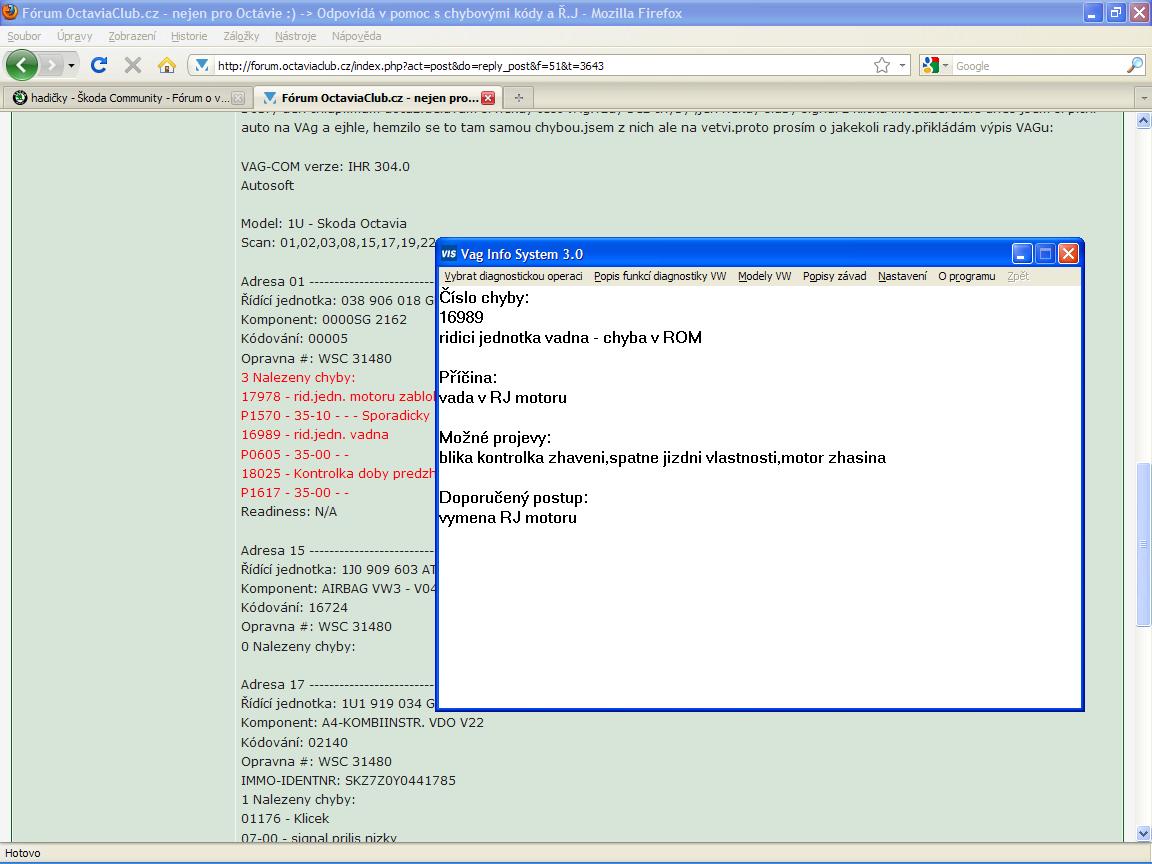The image size is (1152, 864).
Task: Switch to hadičky Škoda Community tab
Action: (x=116, y=98)
